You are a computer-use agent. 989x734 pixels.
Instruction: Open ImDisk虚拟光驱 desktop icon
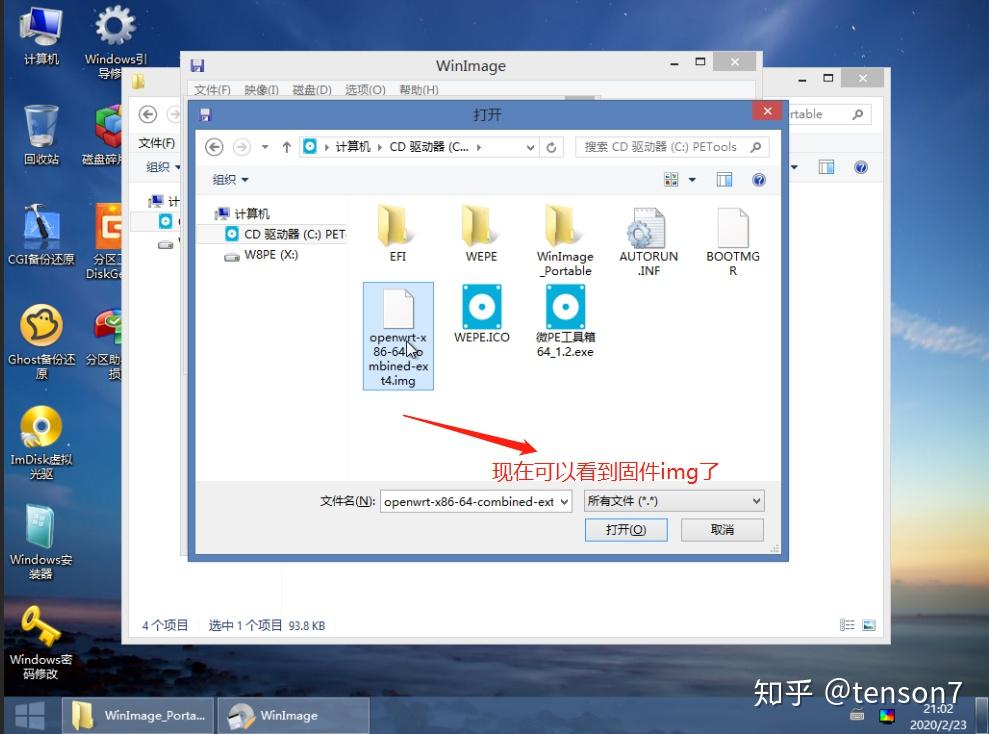[41, 443]
